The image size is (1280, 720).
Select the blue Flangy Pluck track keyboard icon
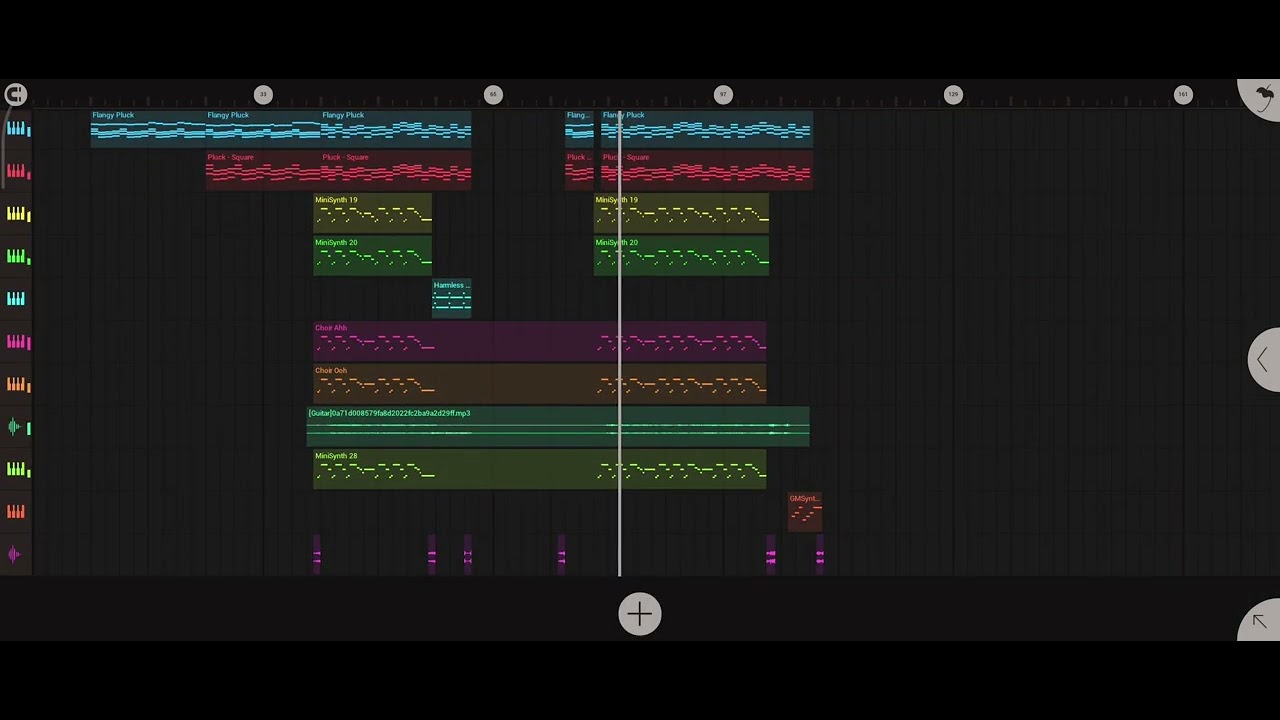[18, 128]
